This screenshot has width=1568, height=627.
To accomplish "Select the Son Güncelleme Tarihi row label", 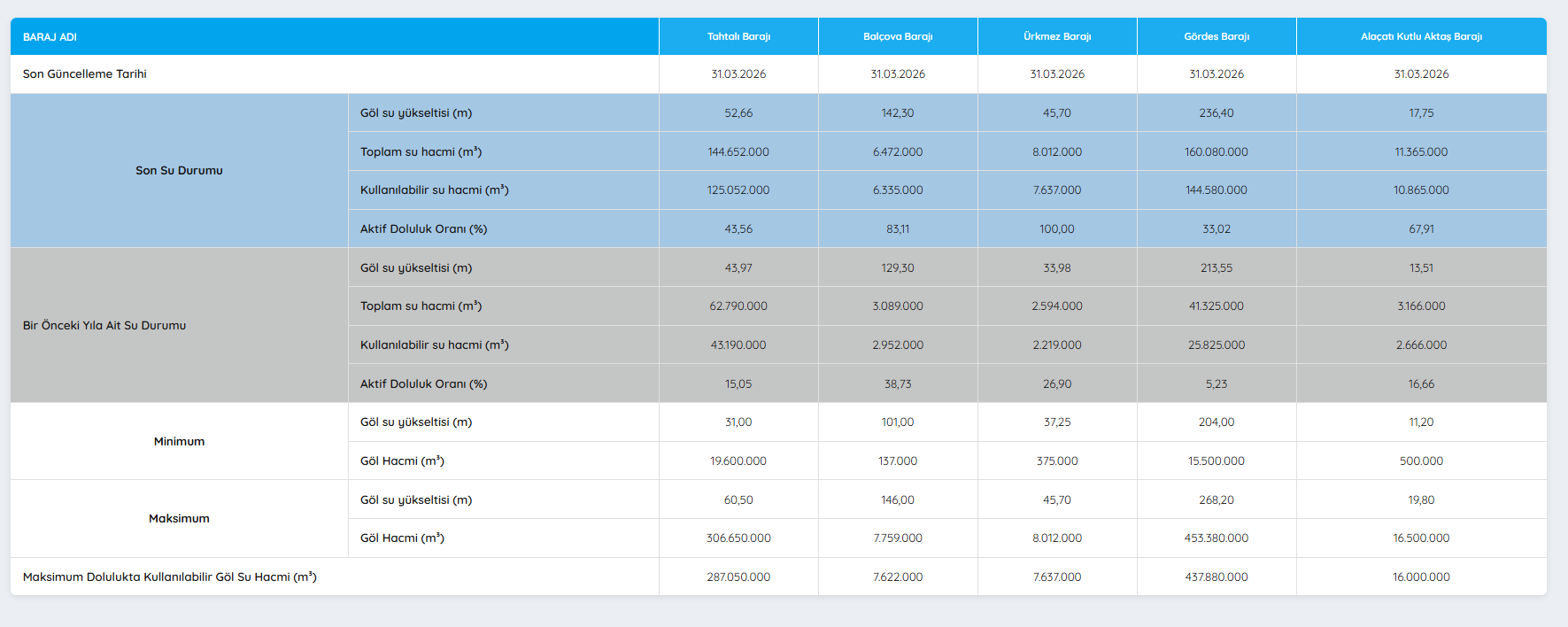I will pyautogui.click(x=85, y=74).
